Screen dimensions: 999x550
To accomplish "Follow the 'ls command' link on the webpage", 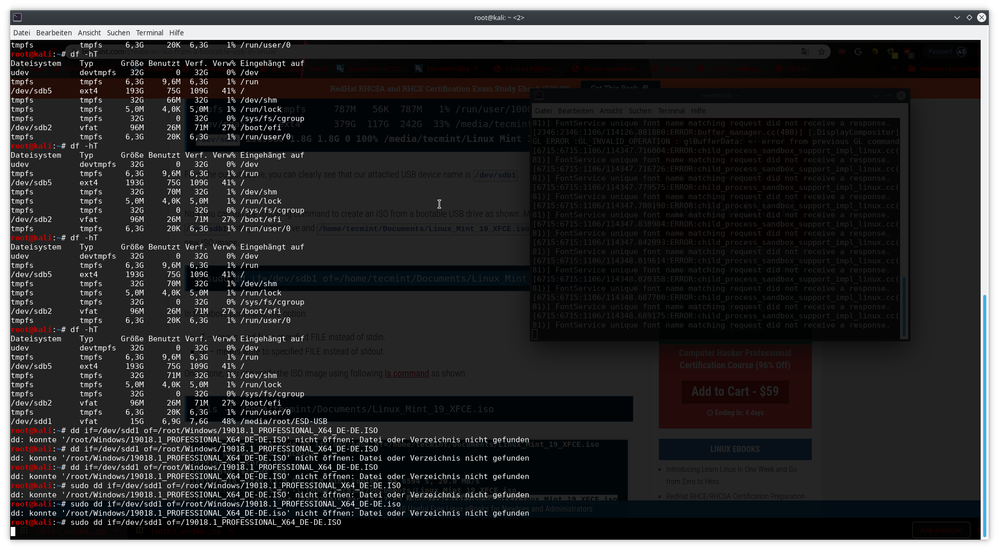I will (406, 373).
